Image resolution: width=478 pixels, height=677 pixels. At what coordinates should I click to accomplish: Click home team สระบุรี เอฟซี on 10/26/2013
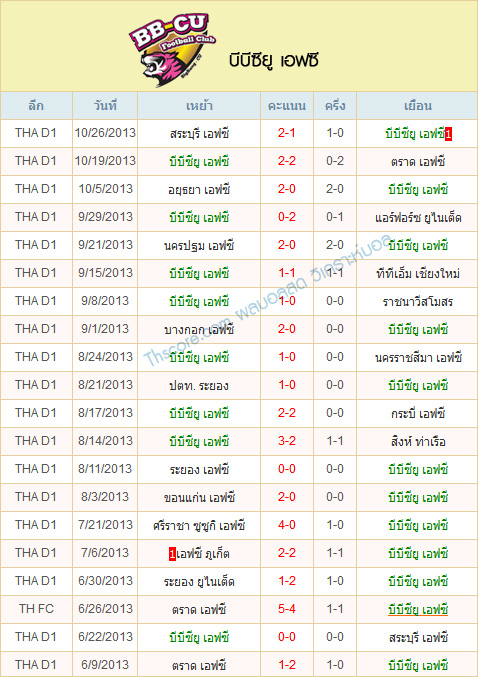pyautogui.click(x=199, y=134)
